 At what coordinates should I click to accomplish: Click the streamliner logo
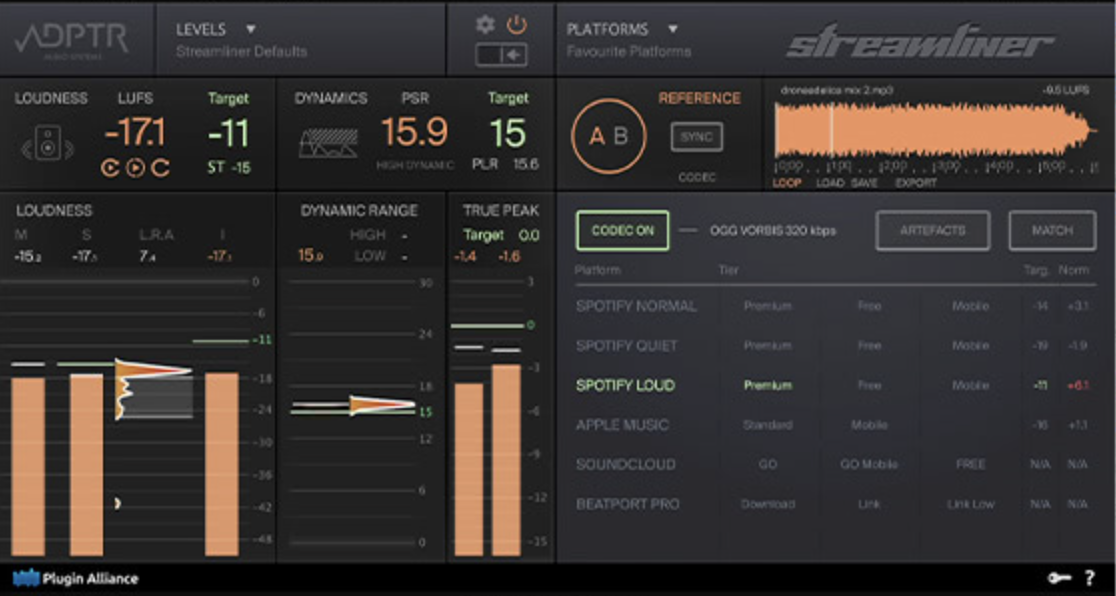(920, 43)
